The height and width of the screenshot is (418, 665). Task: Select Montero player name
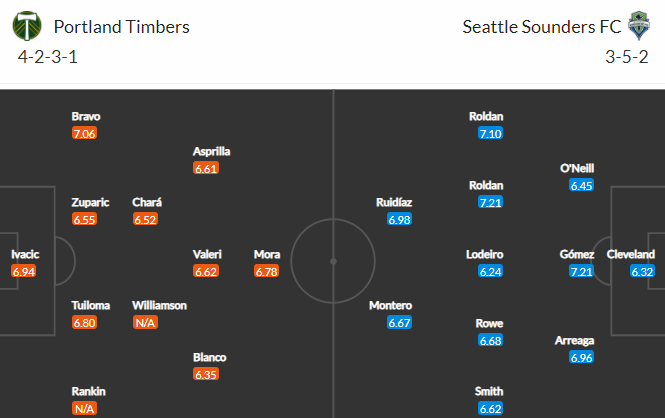pyautogui.click(x=390, y=305)
